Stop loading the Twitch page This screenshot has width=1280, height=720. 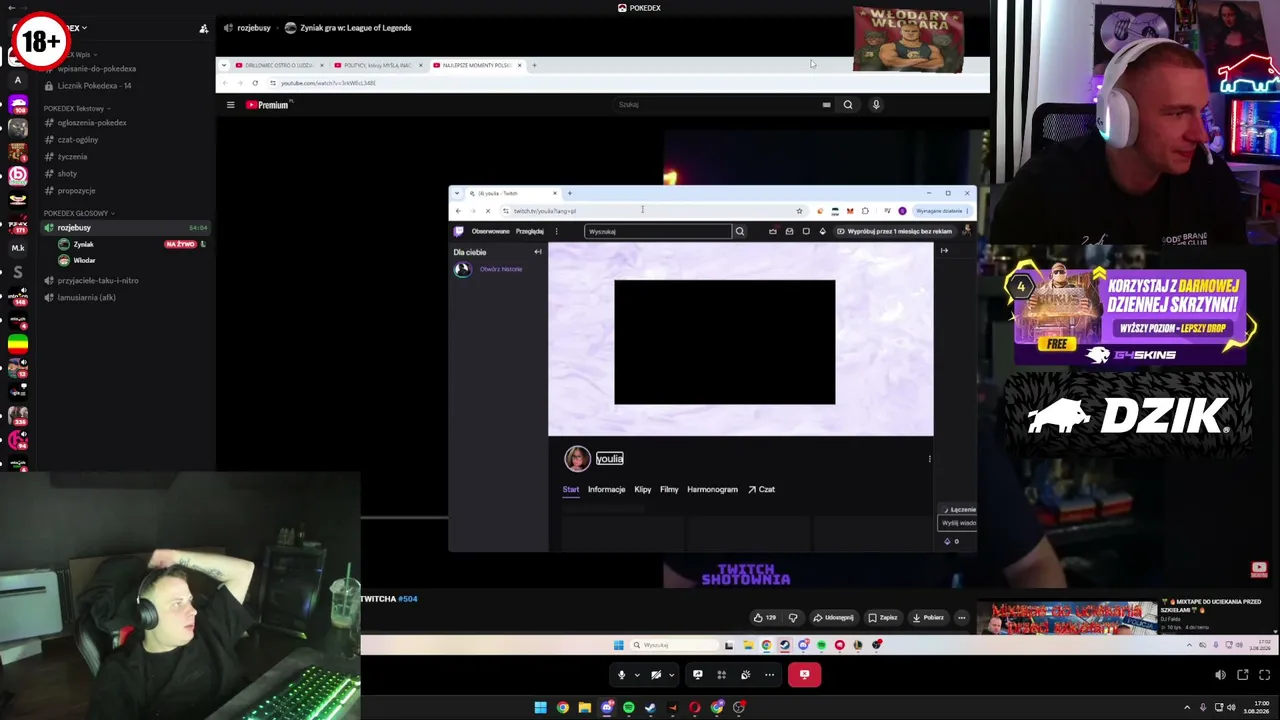(488, 211)
